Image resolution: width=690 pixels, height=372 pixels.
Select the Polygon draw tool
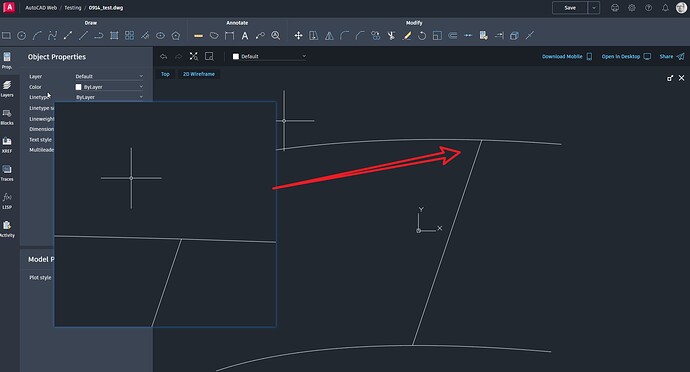tap(176, 36)
